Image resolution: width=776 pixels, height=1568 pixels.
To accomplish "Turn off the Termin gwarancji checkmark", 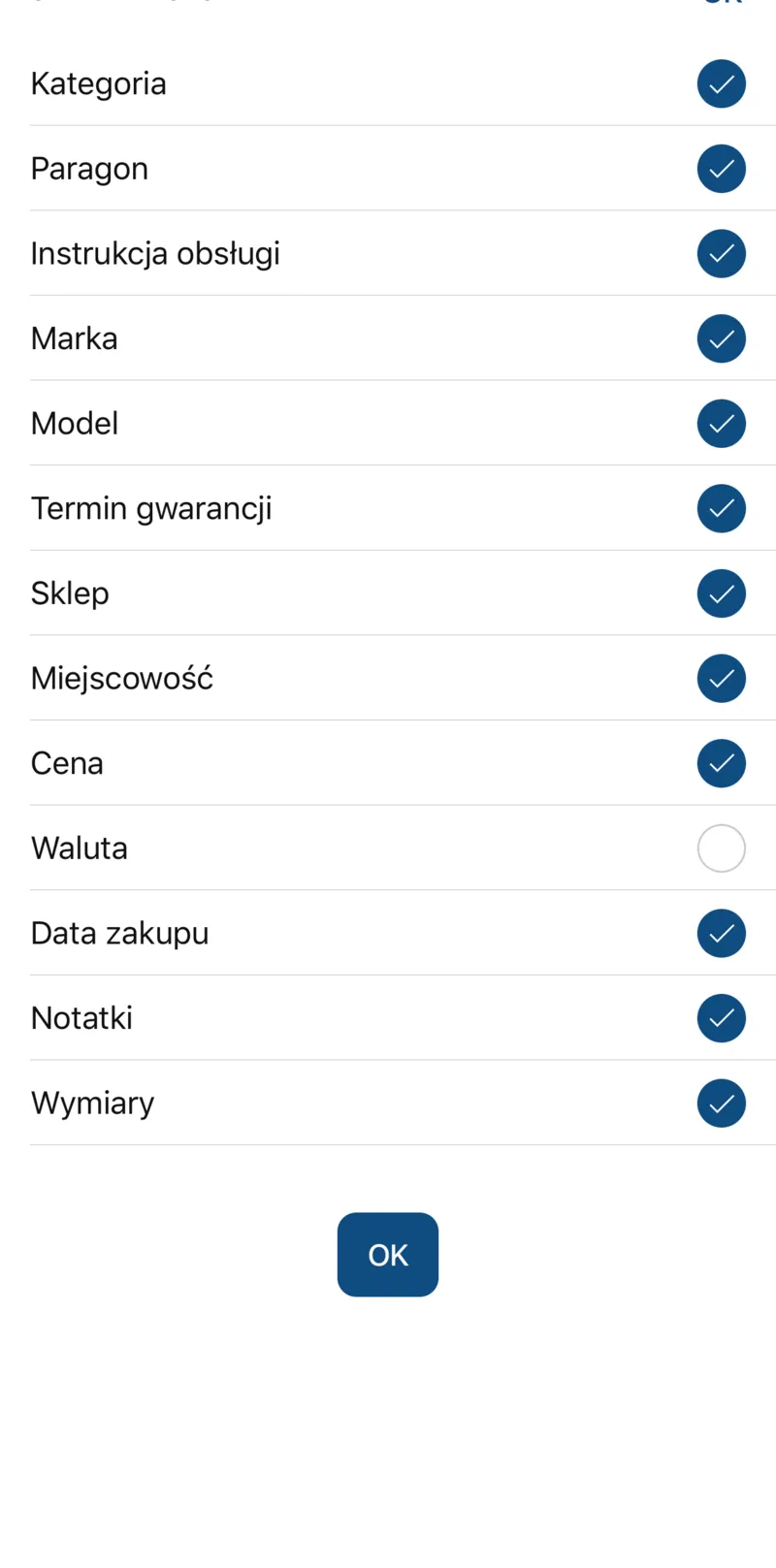I will tap(721, 508).
